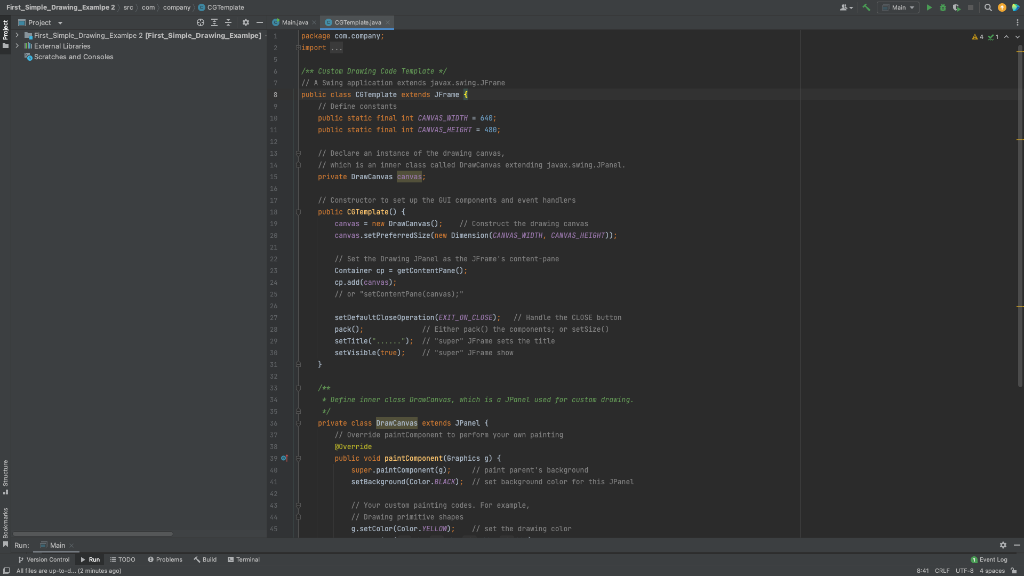Open Project panel gear options
This screenshot has width=1024, height=576.
coord(246,22)
